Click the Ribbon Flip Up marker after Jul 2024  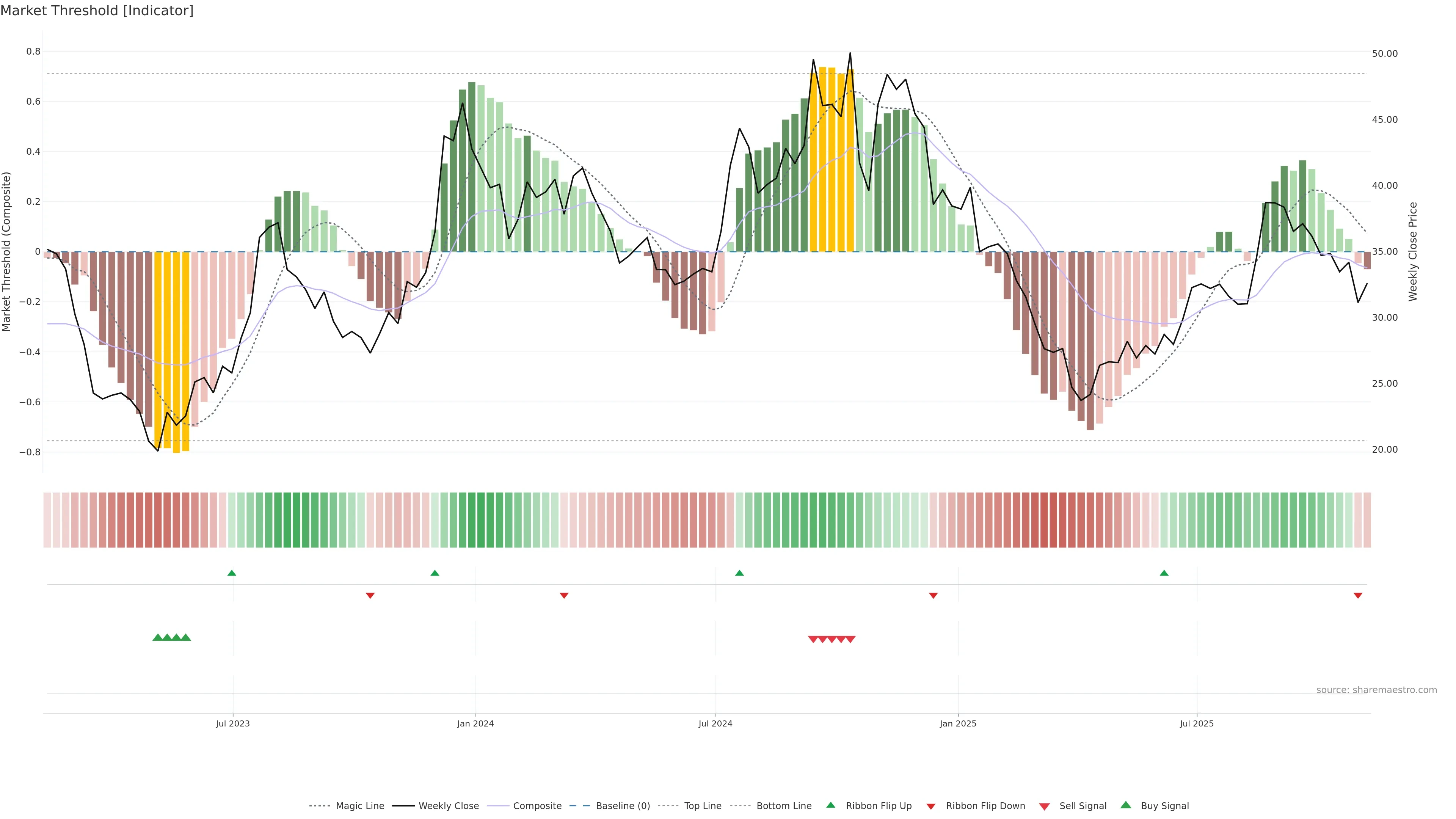[739, 573]
